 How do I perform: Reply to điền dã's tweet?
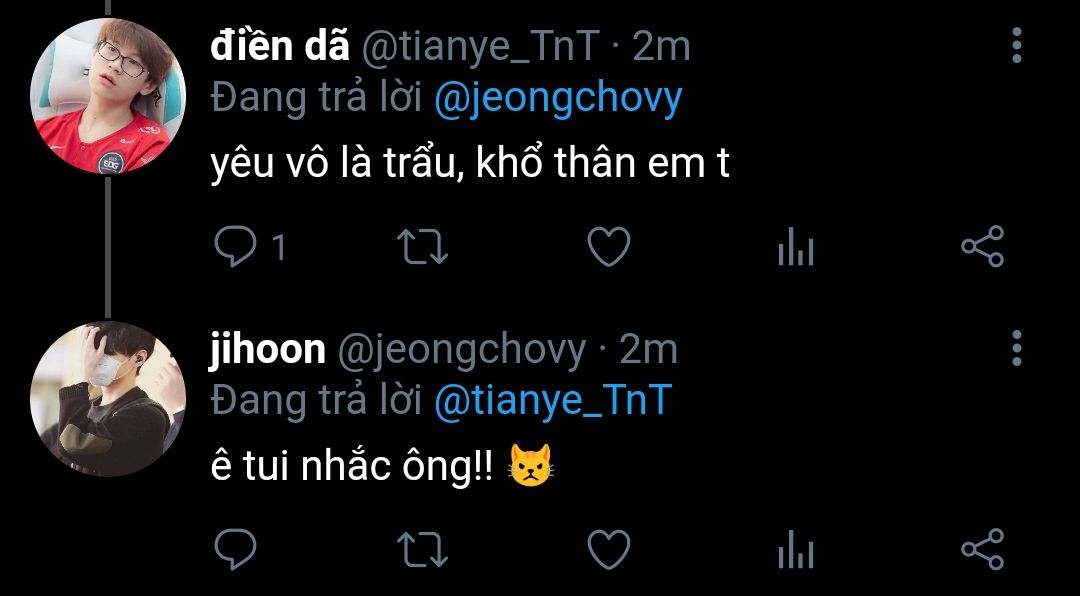point(235,247)
